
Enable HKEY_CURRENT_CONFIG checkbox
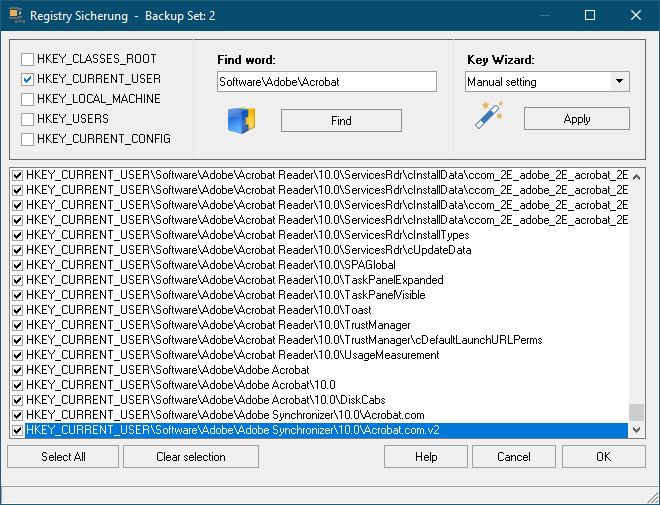pyautogui.click(x=27, y=139)
